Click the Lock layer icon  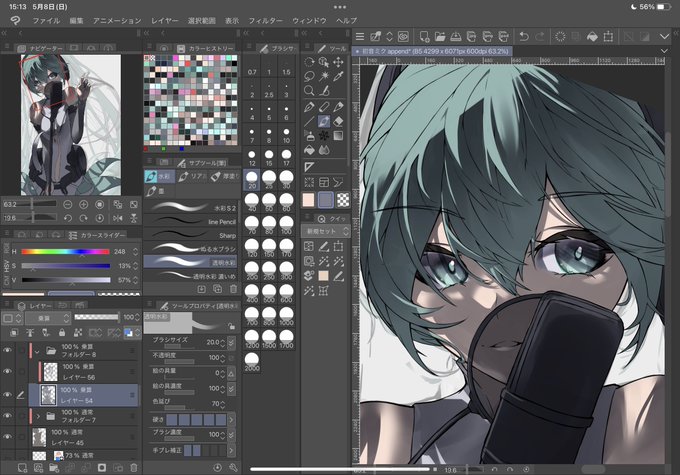point(62,333)
